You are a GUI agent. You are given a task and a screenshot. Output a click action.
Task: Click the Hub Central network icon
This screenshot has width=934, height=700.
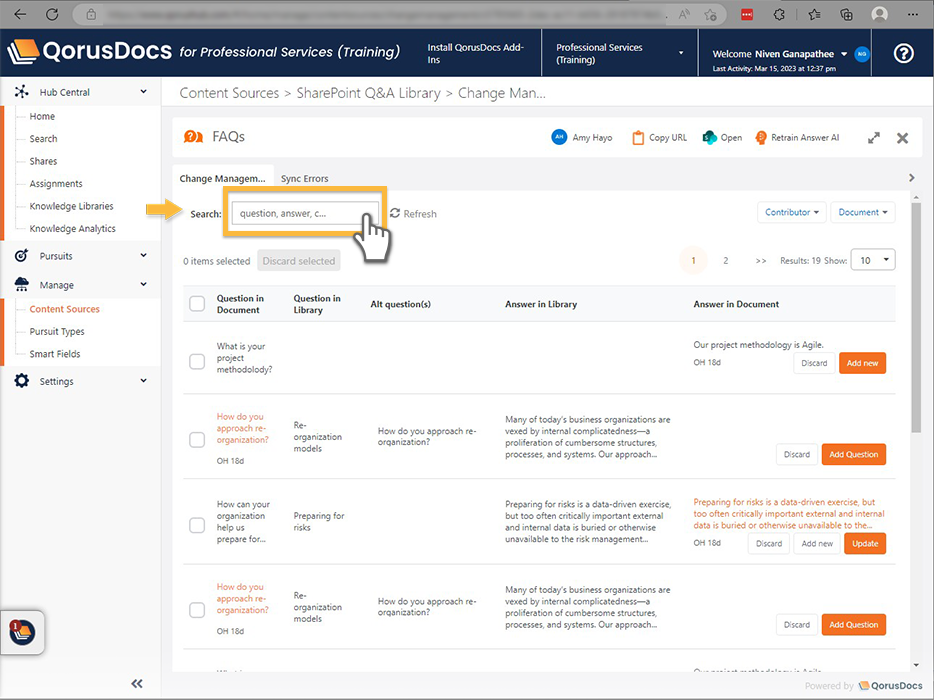(x=21, y=92)
